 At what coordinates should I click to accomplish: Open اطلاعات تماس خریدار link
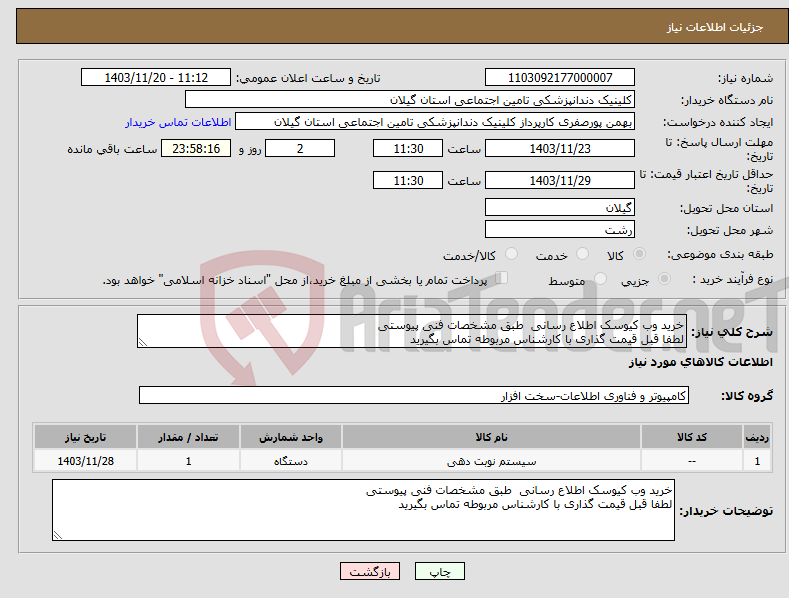pyautogui.click(x=178, y=122)
